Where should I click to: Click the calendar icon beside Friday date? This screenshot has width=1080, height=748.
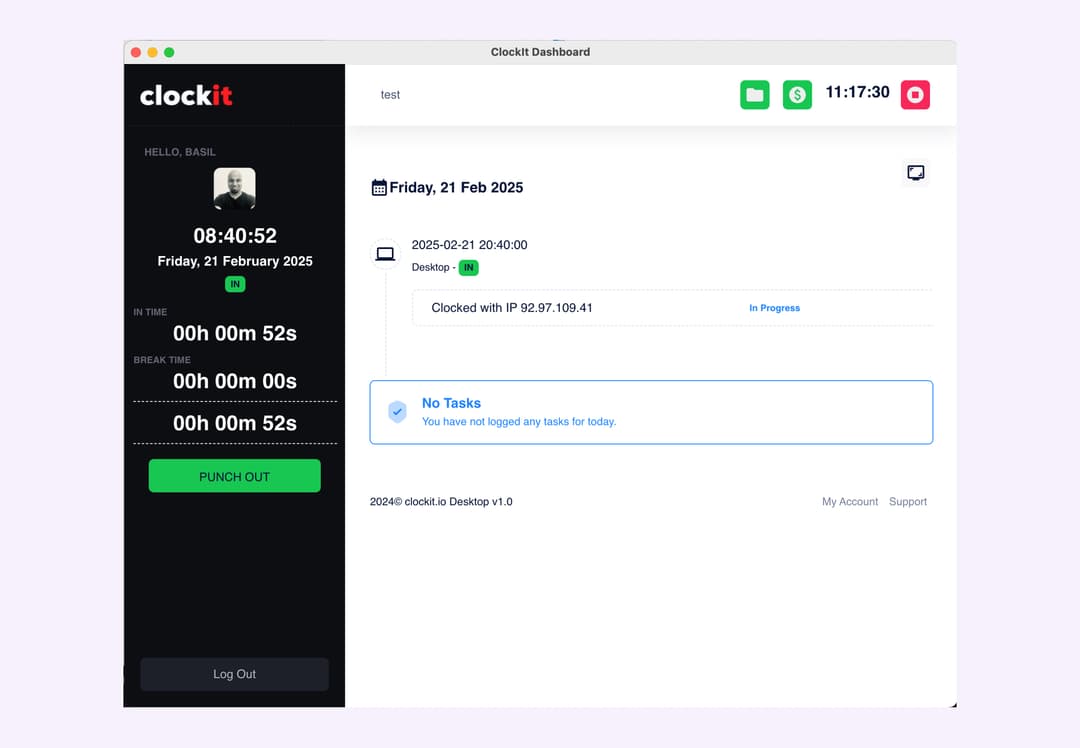tap(379, 187)
